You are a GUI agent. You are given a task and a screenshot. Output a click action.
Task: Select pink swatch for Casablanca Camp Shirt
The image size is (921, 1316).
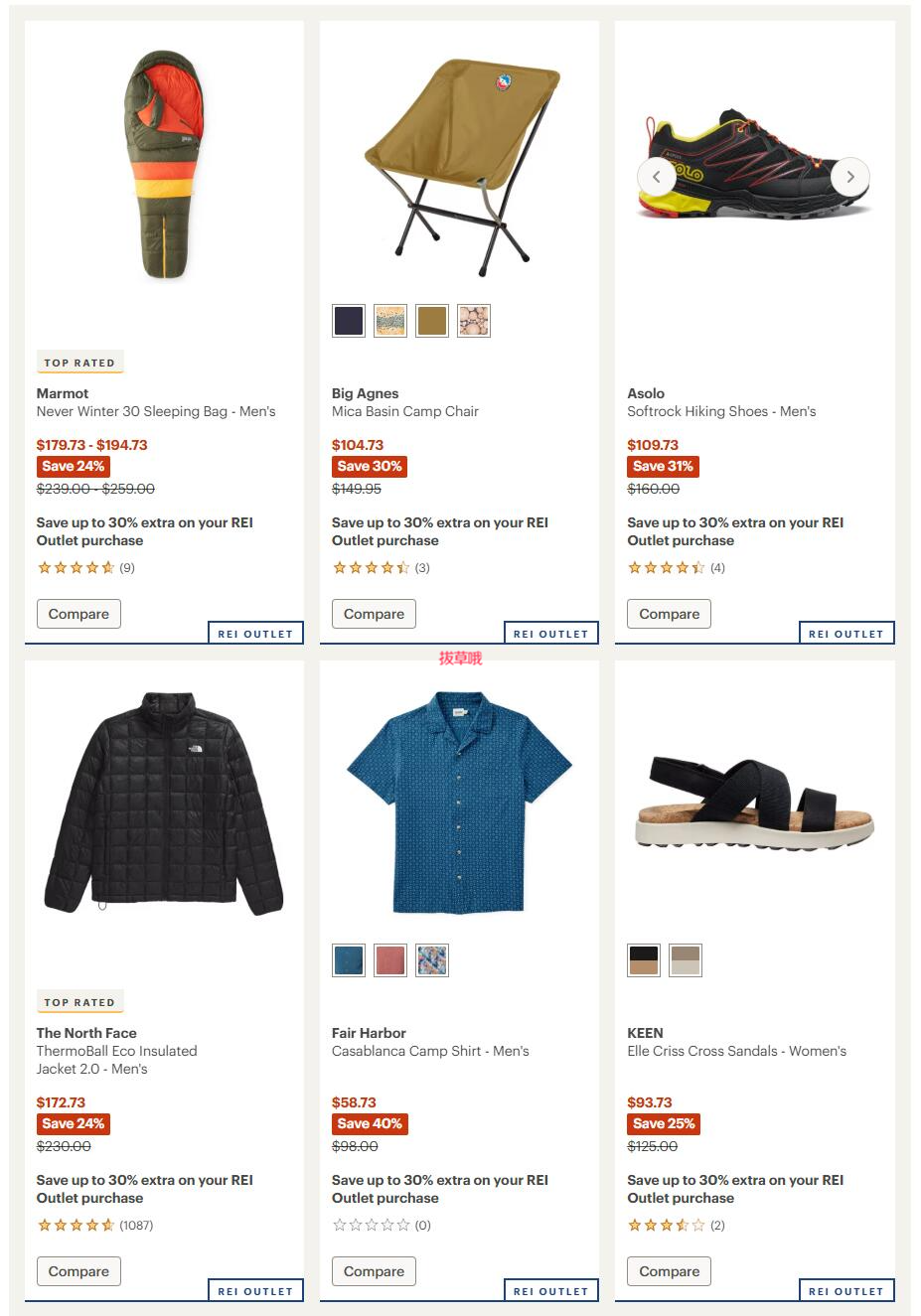pos(390,960)
